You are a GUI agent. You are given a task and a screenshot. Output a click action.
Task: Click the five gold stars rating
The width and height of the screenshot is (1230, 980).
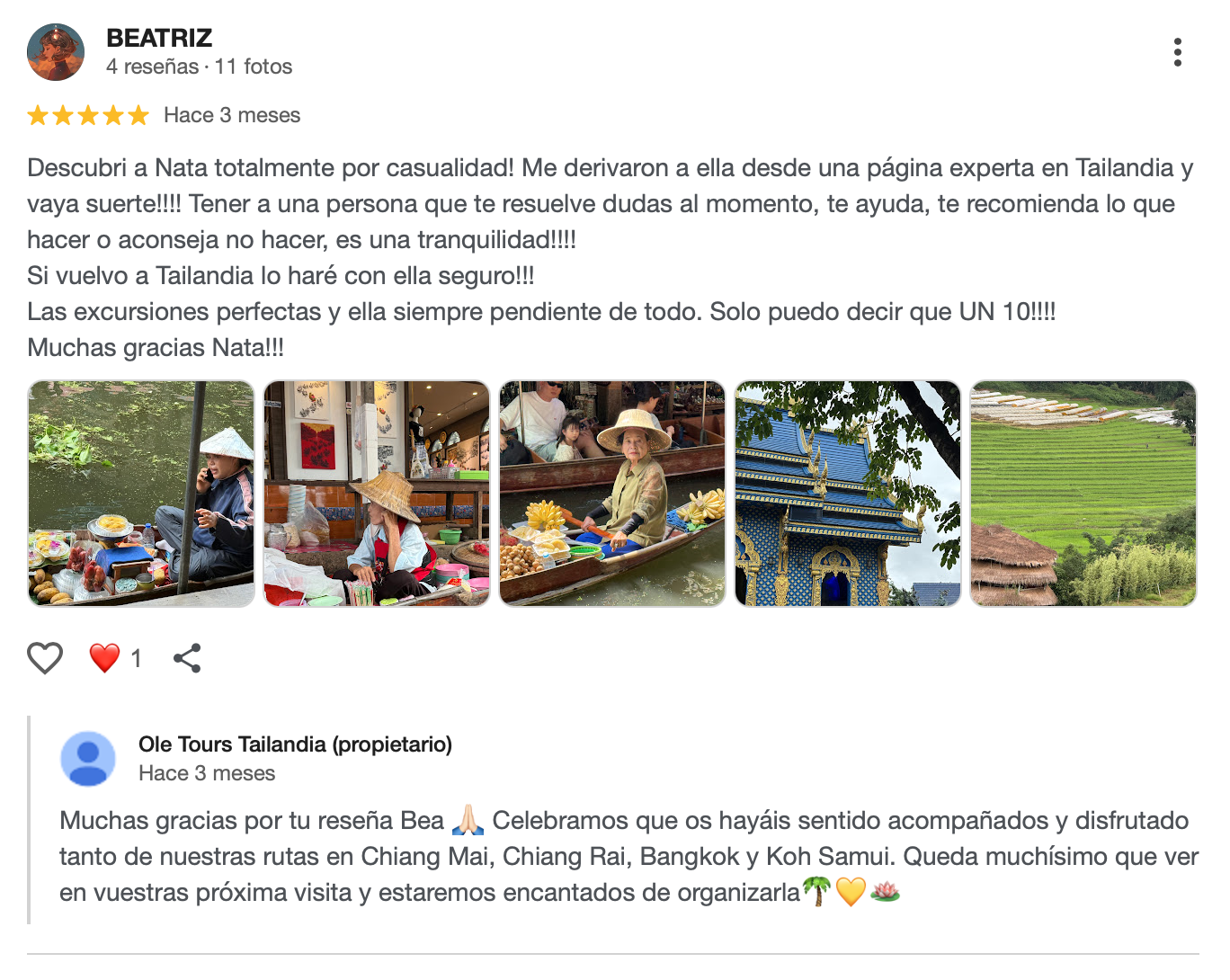[x=88, y=115]
